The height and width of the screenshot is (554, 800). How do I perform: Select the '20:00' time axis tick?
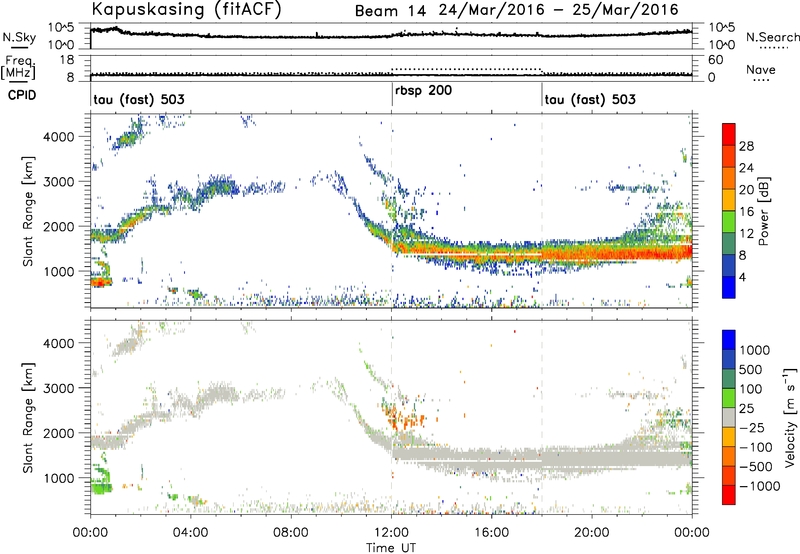pyautogui.click(x=592, y=533)
